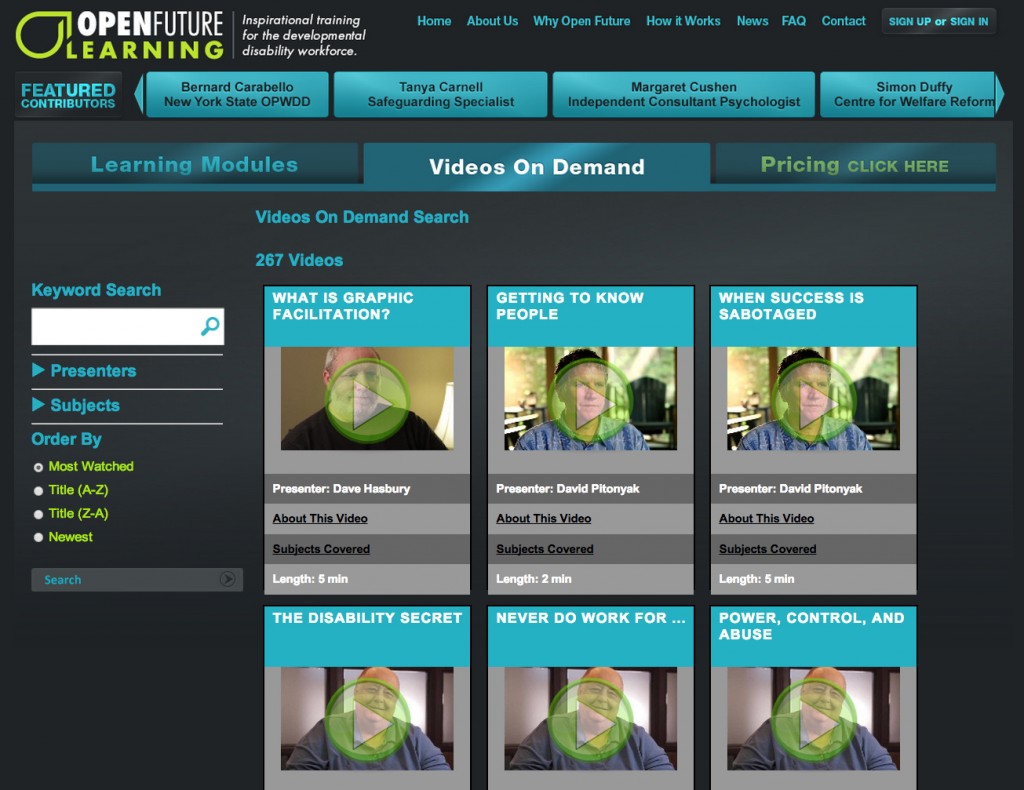Click Presenter: Dave Hasbury text
Viewport: 1024px width, 790px height.
(341, 488)
